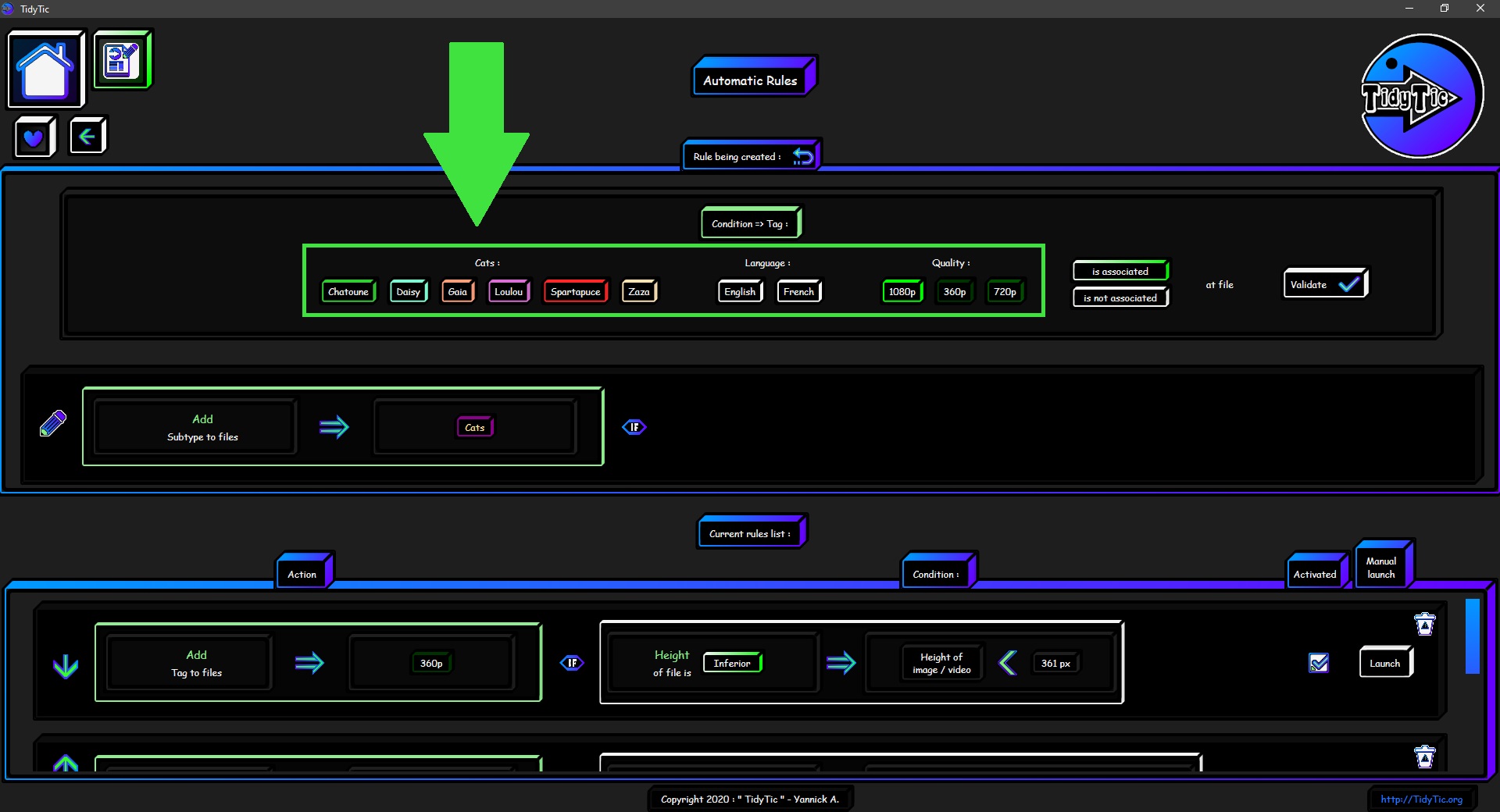Open favorites with the heart icon
This screenshot has height=812, width=1500.
tap(34, 138)
